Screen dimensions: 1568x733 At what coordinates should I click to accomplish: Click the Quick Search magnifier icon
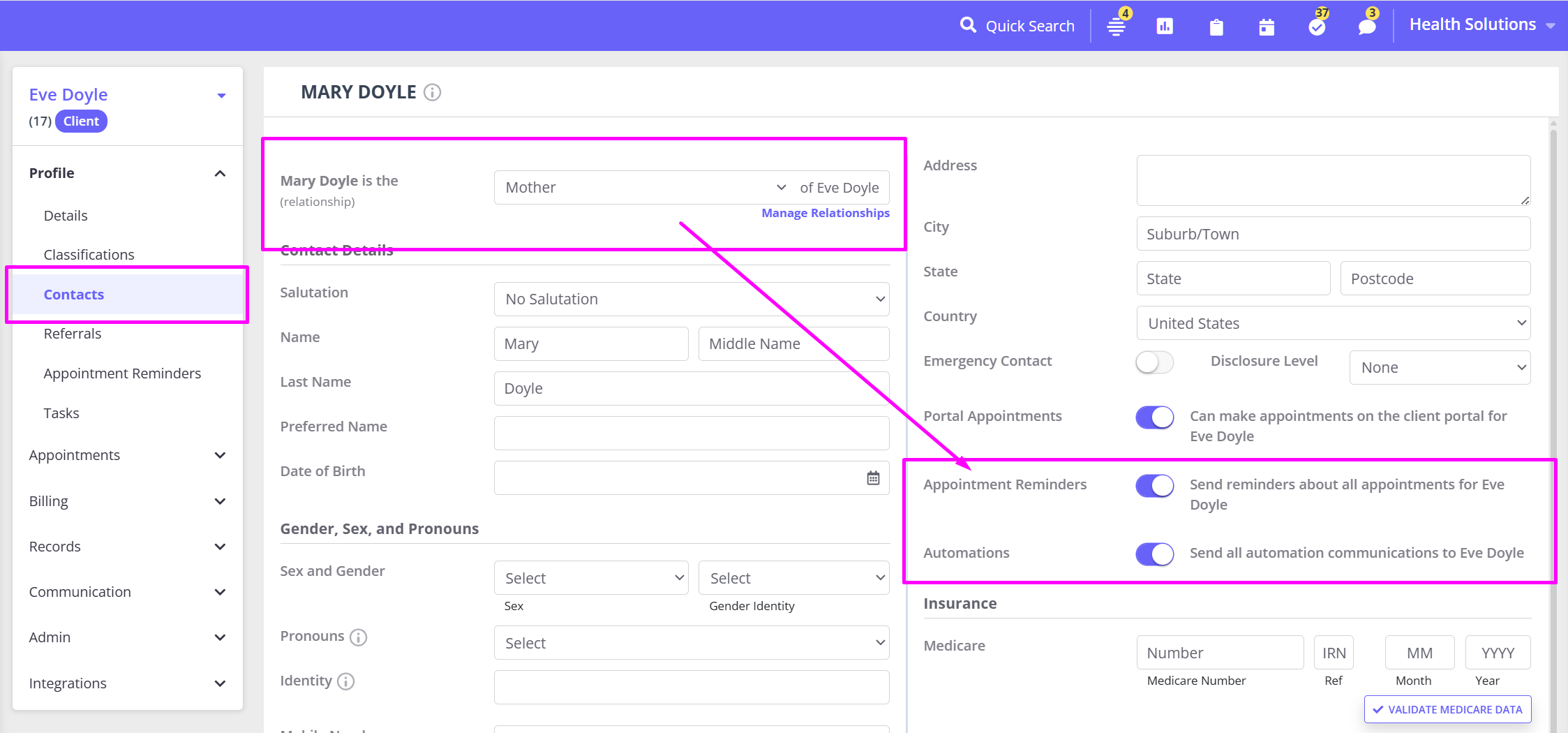pyautogui.click(x=967, y=26)
